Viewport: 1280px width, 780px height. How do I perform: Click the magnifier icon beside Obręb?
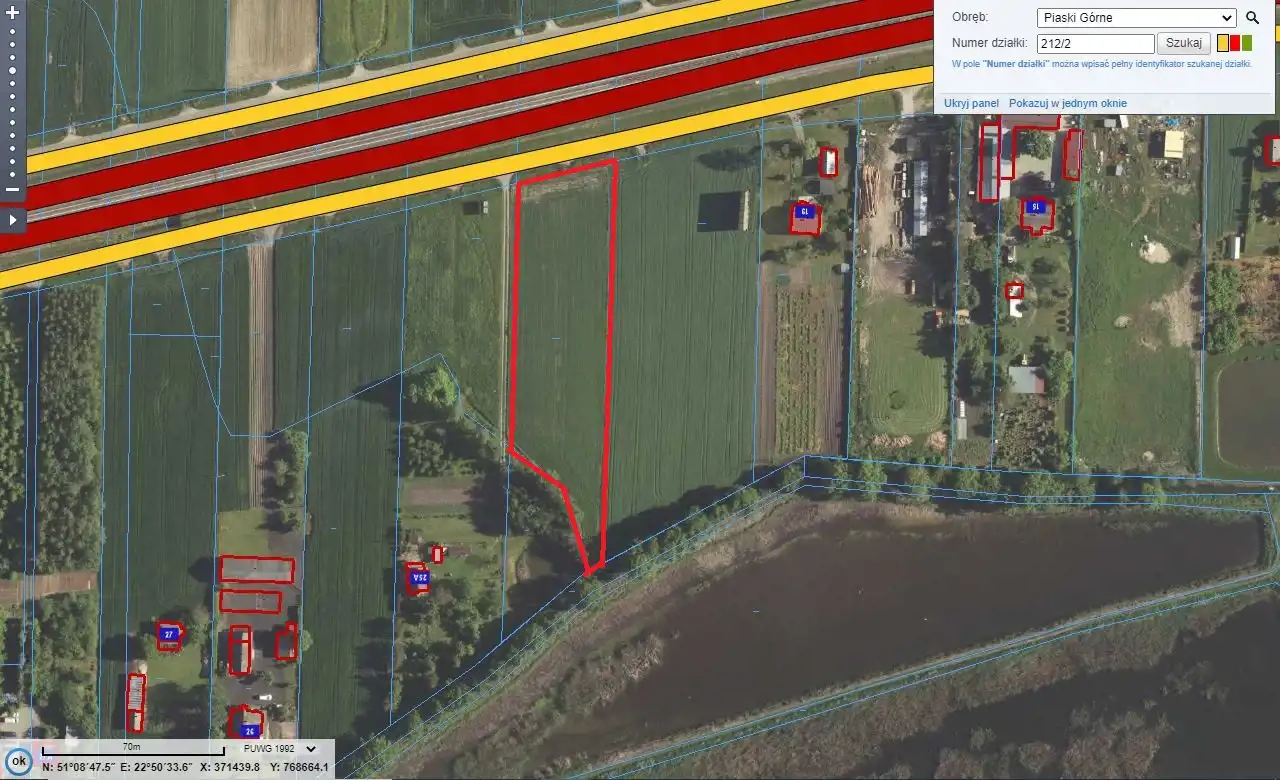1252,18
